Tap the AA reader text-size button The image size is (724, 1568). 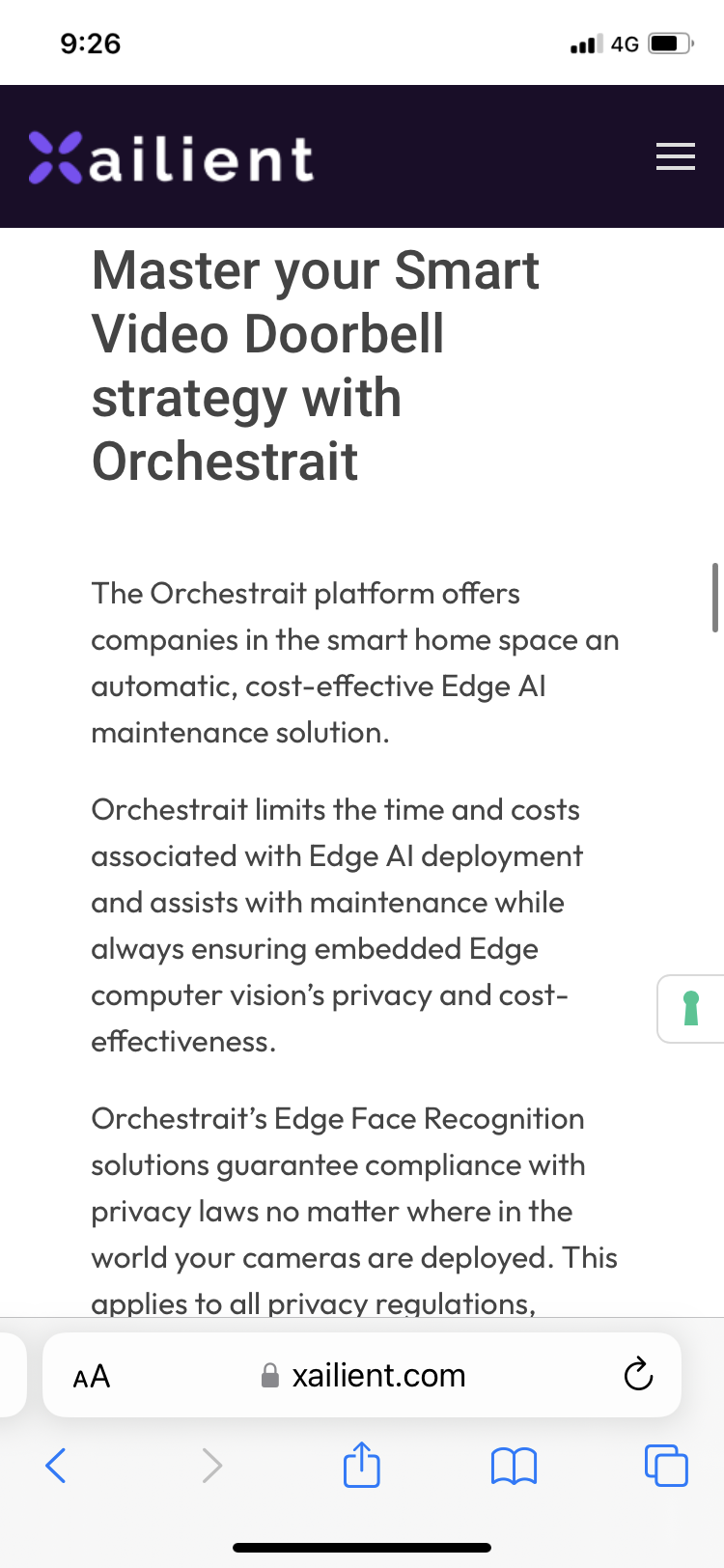click(92, 1376)
